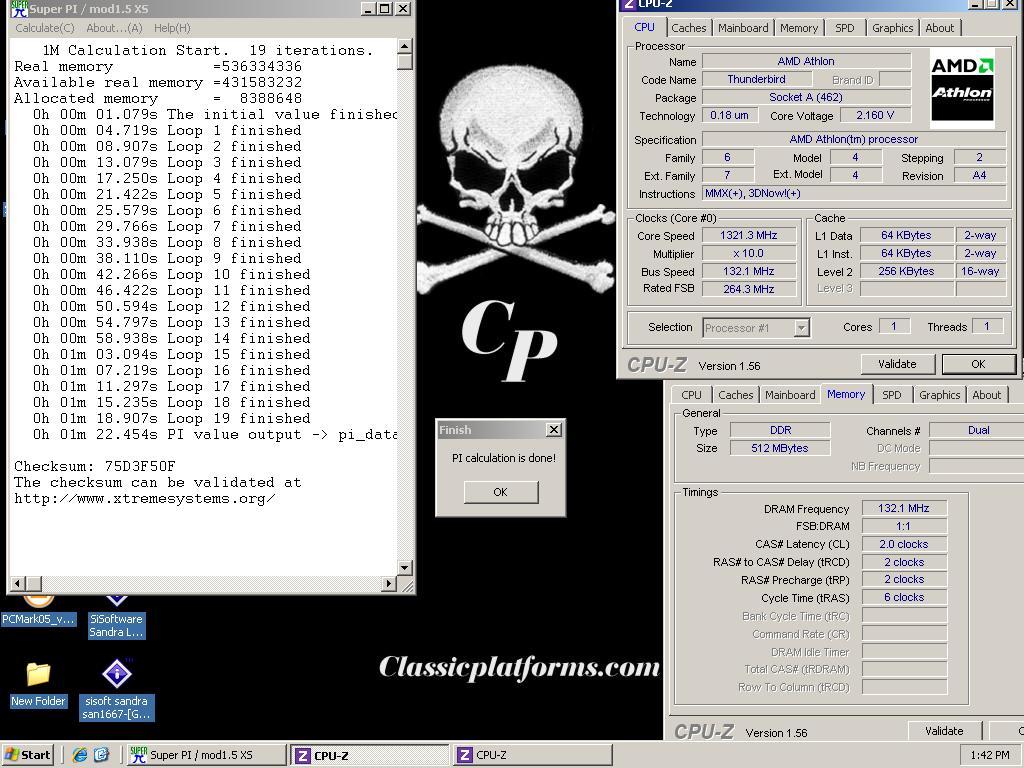The image size is (1024, 768).
Task: Click Internet Explorer quick launch icon
Action: (80, 755)
